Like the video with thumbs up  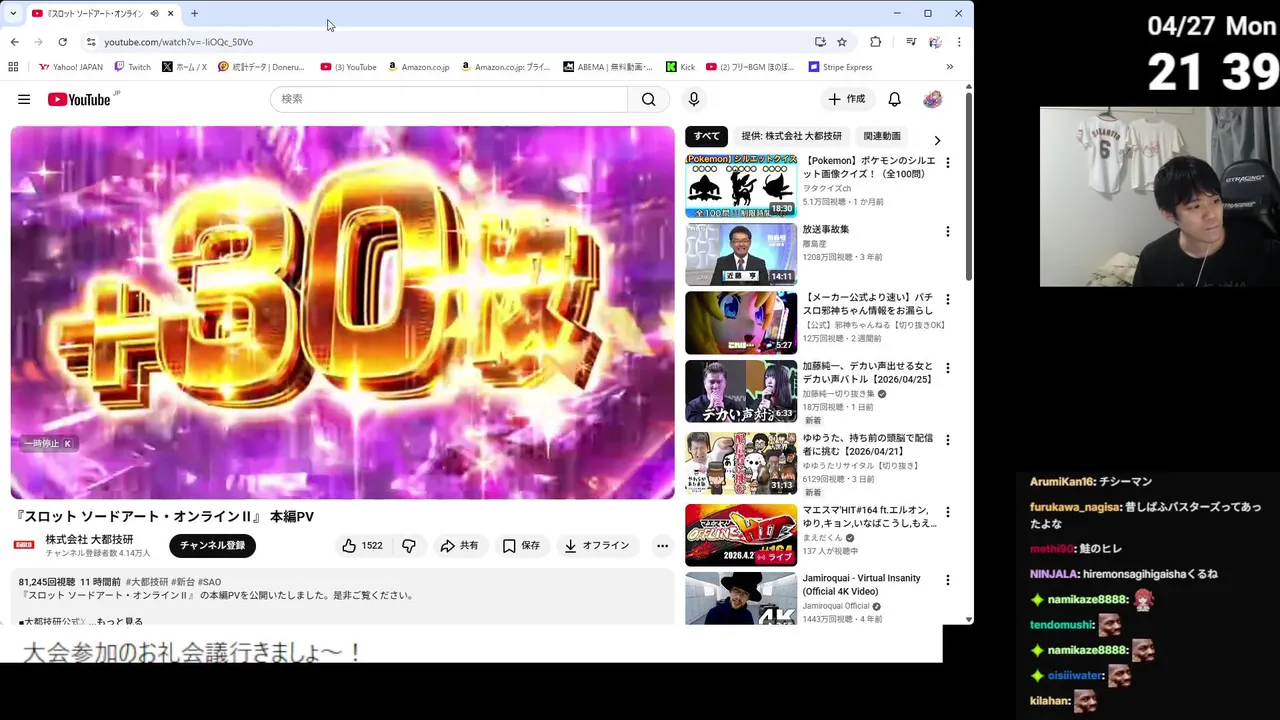(x=362, y=546)
